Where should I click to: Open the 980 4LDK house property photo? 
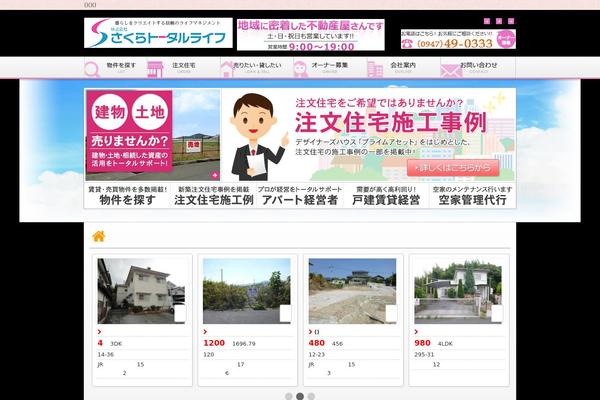(x=458, y=291)
